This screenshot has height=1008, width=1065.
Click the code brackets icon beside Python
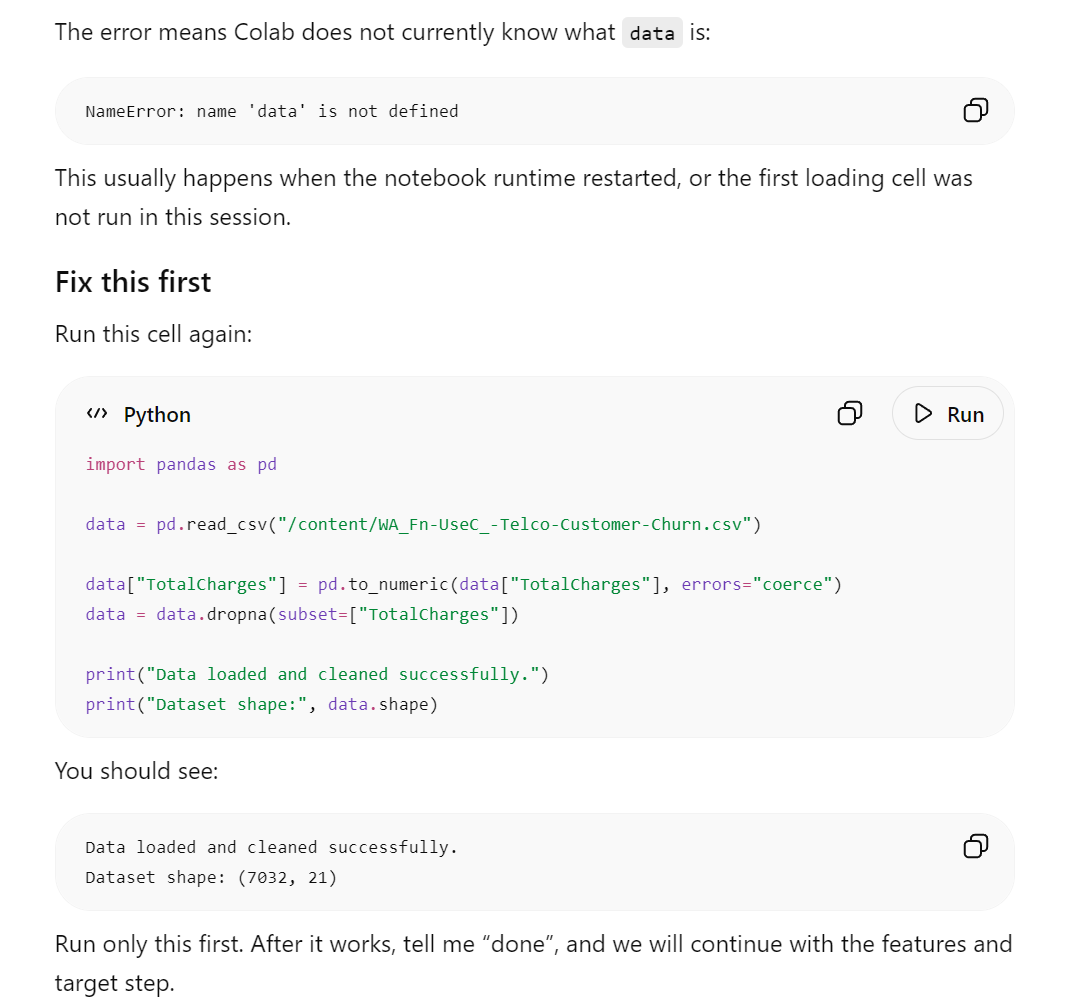pos(97,414)
